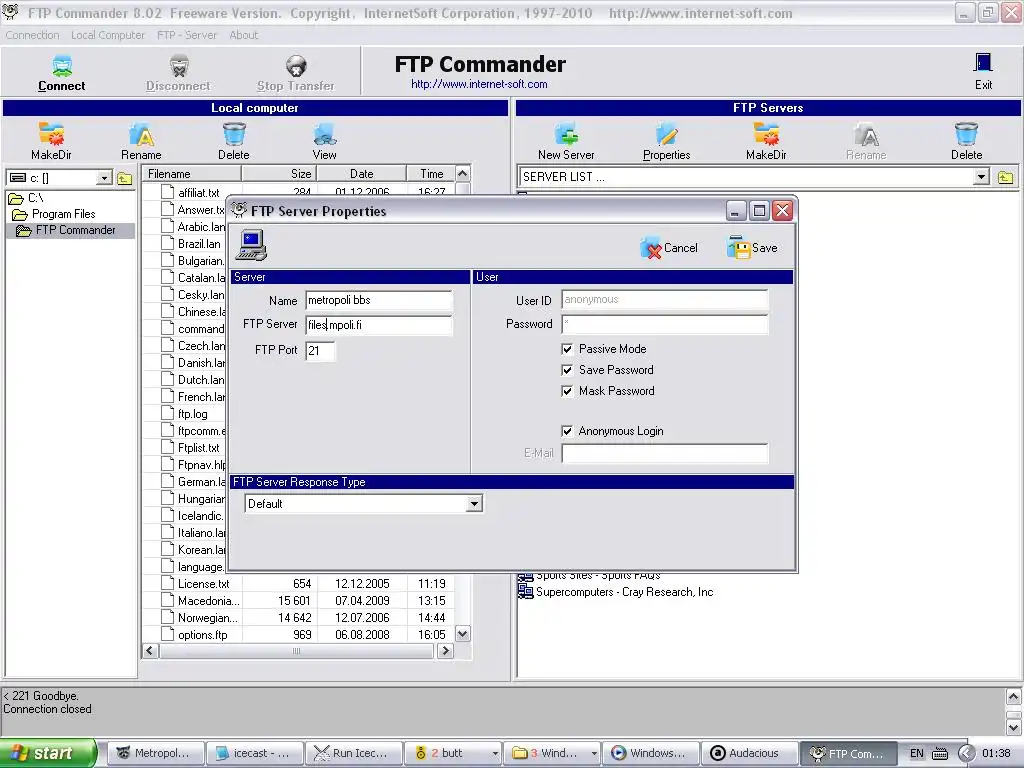1024x768 pixels.
Task: Sort by the Date column header
Action: (x=361, y=174)
